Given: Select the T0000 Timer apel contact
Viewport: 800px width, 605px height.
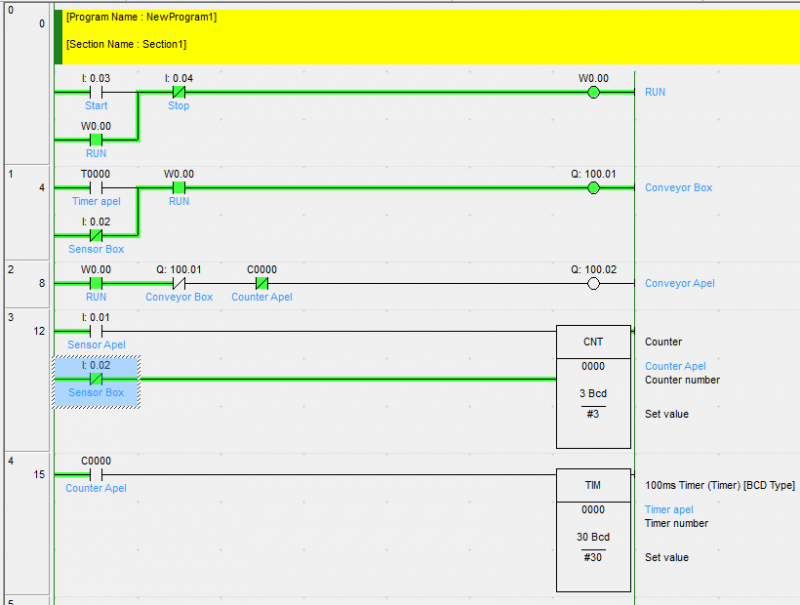Looking at the screenshot, I should (x=96, y=188).
